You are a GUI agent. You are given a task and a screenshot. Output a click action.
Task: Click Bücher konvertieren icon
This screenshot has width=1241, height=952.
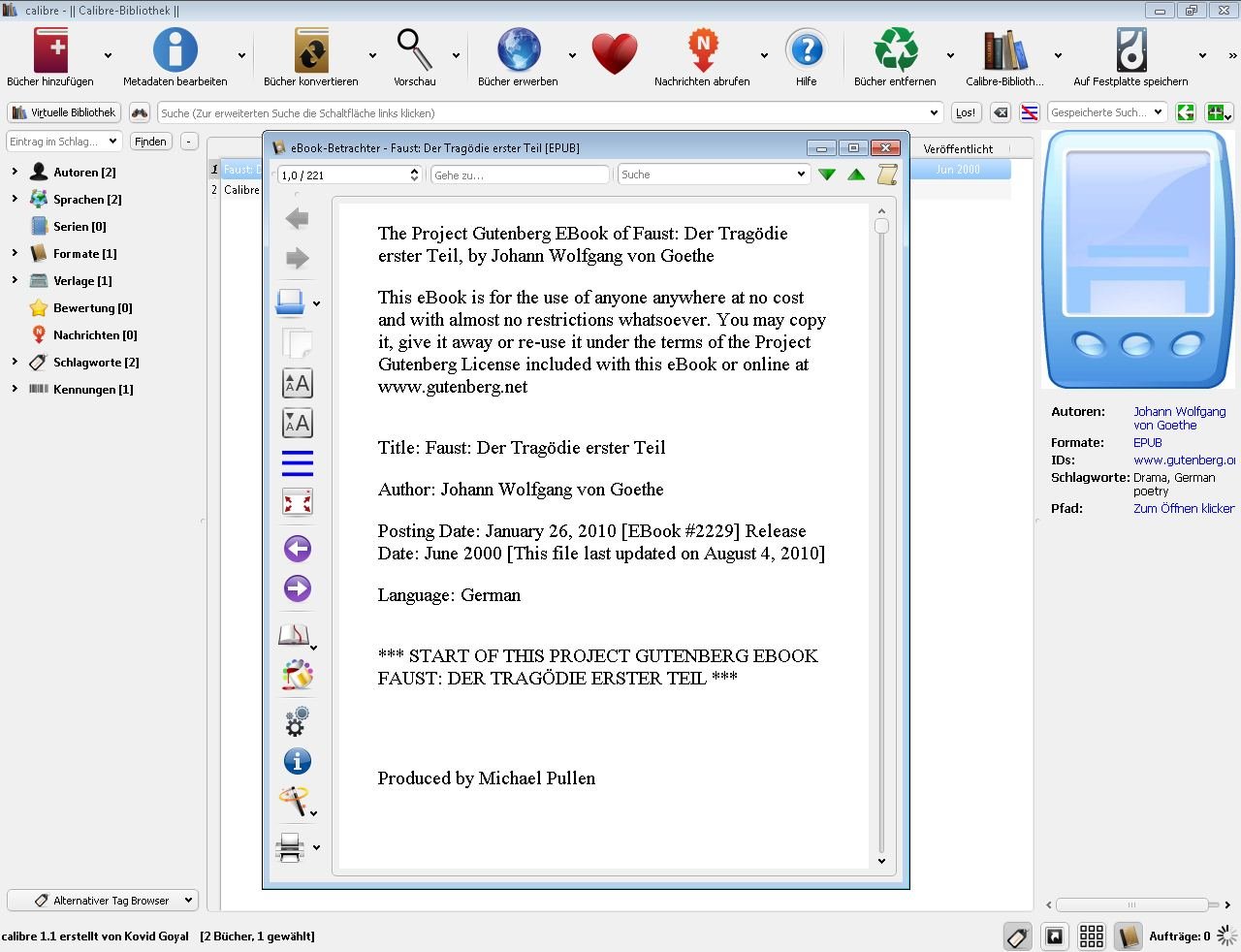[x=311, y=51]
